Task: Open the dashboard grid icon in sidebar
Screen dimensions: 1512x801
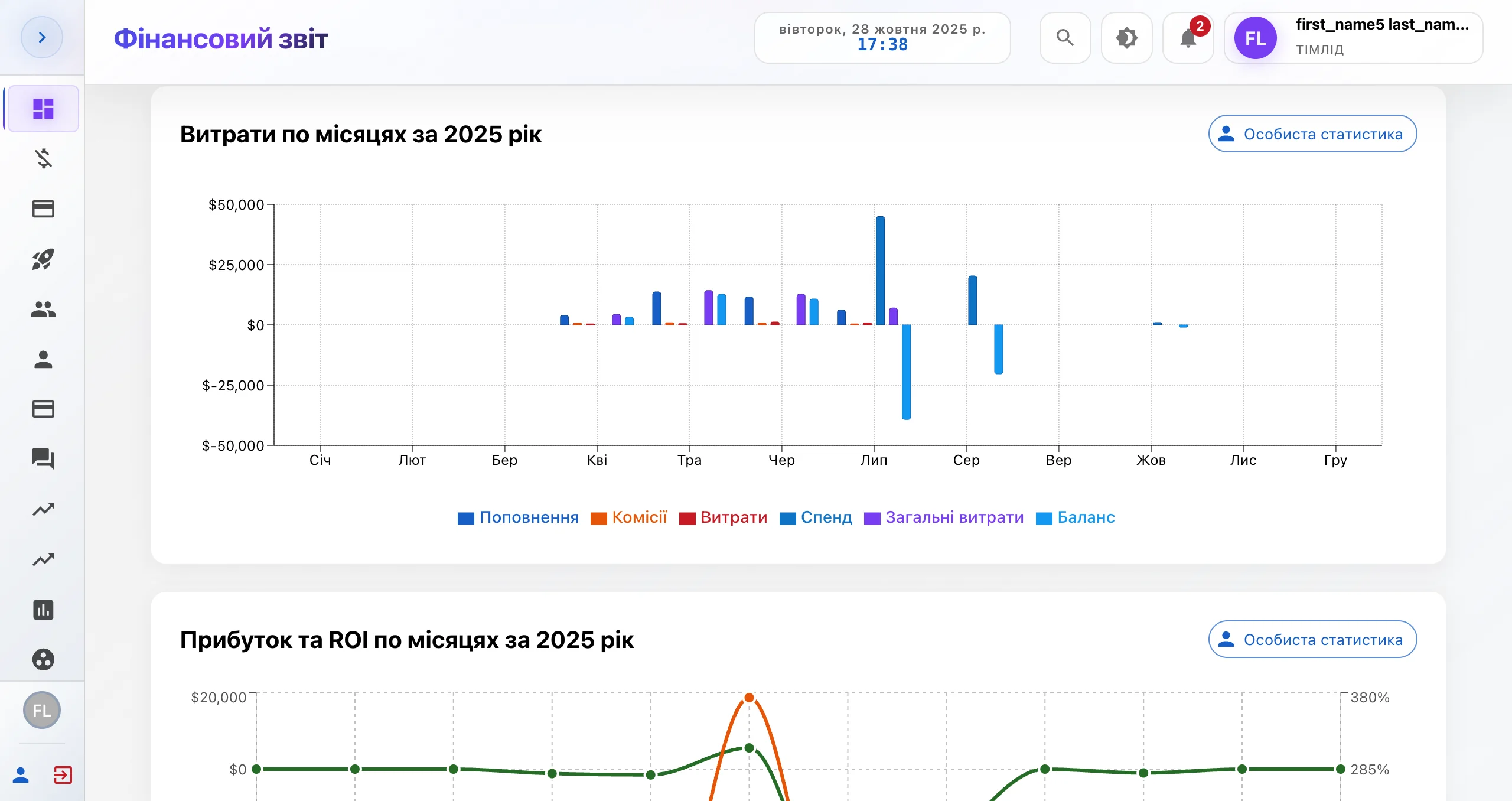Action: point(43,109)
